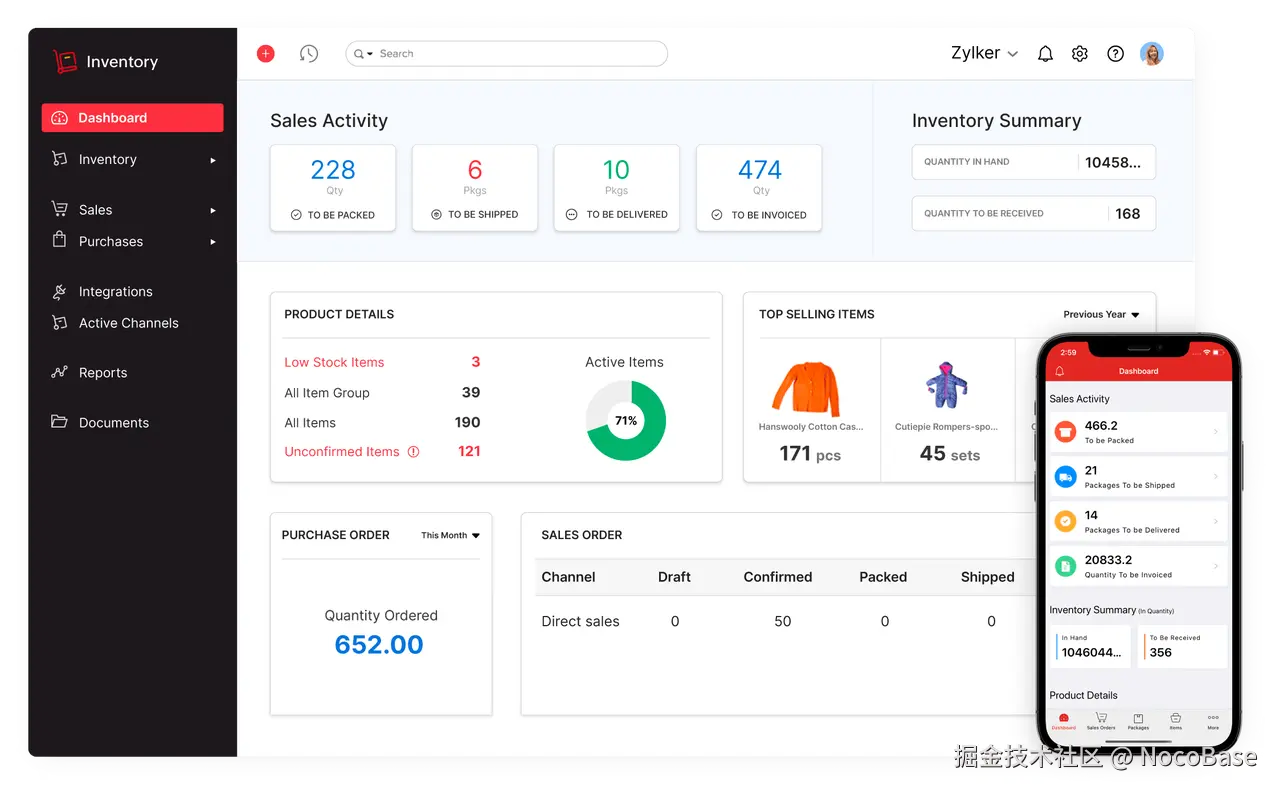Open the Previous Year dropdown in Top Selling Items
This screenshot has height=793, width=1280.
click(x=1100, y=314)
